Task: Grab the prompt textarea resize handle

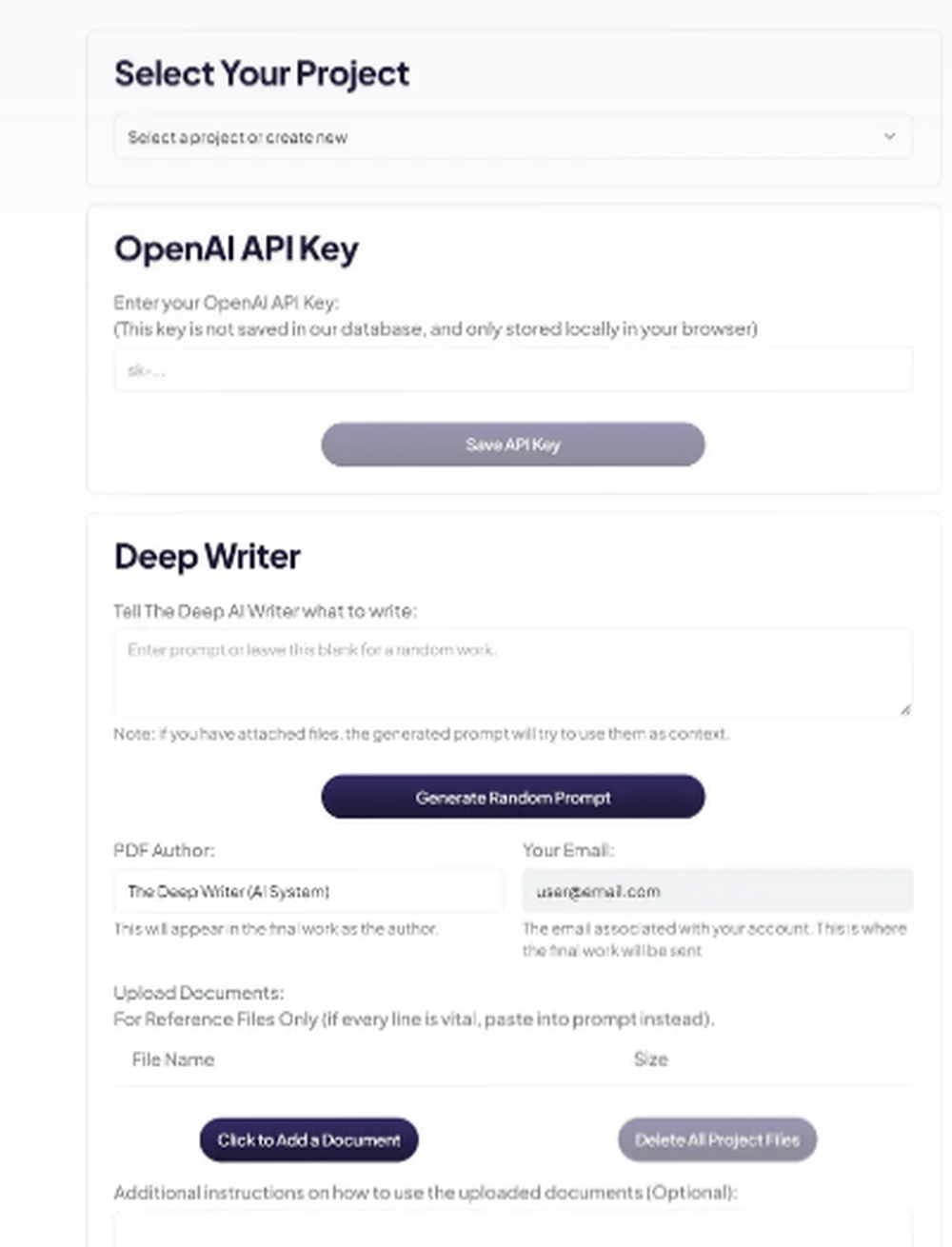Action: tap(905, 708)
